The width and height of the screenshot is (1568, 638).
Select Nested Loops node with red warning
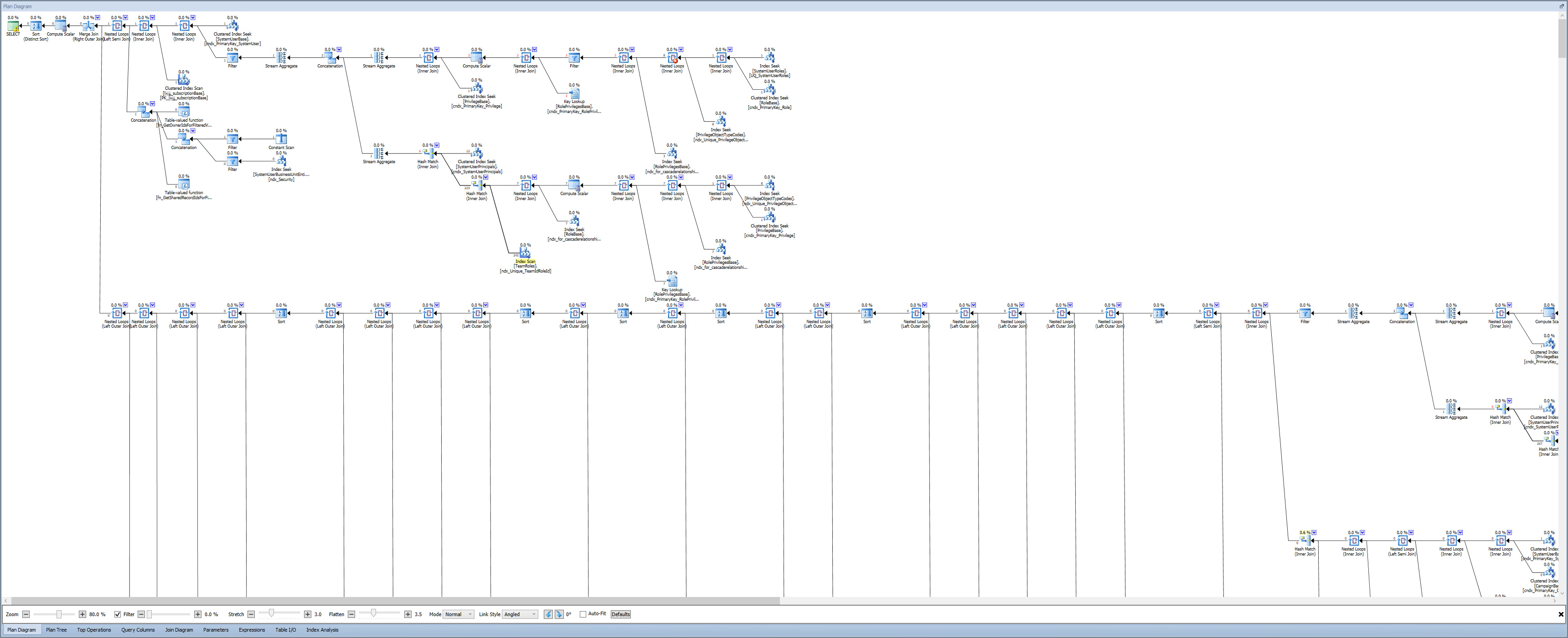point(672,58)
